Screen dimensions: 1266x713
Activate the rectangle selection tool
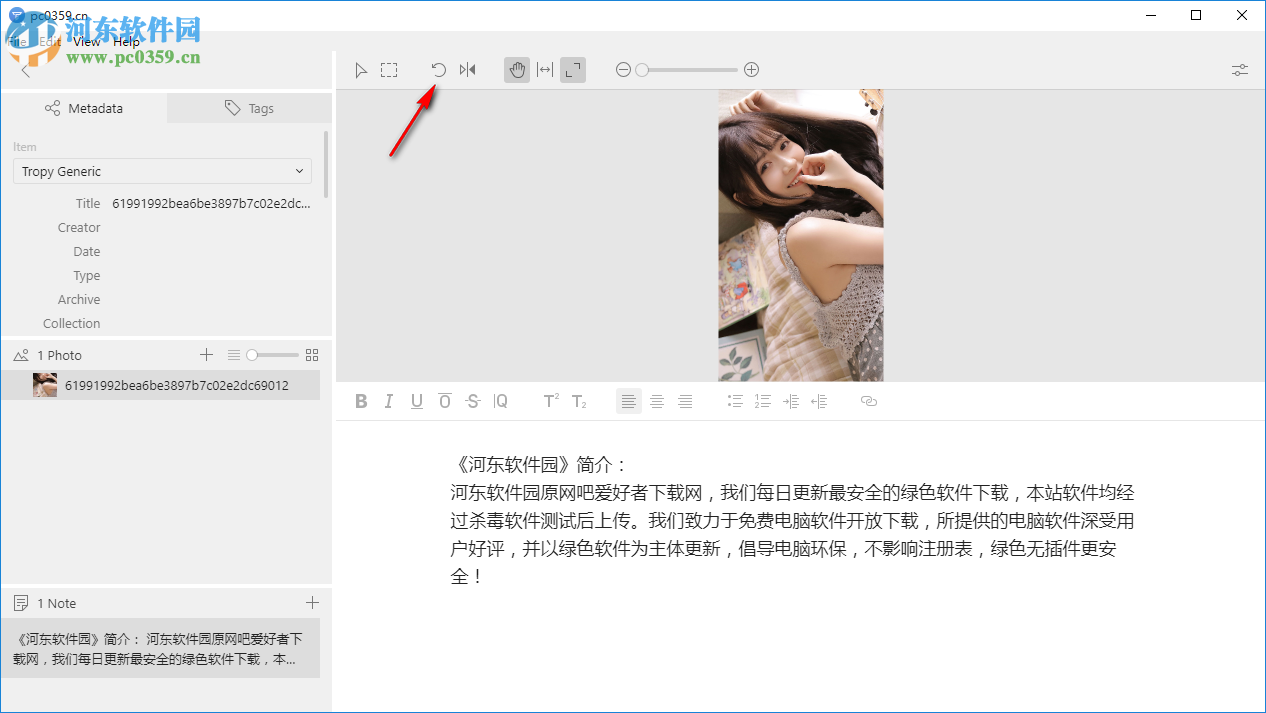389,69
